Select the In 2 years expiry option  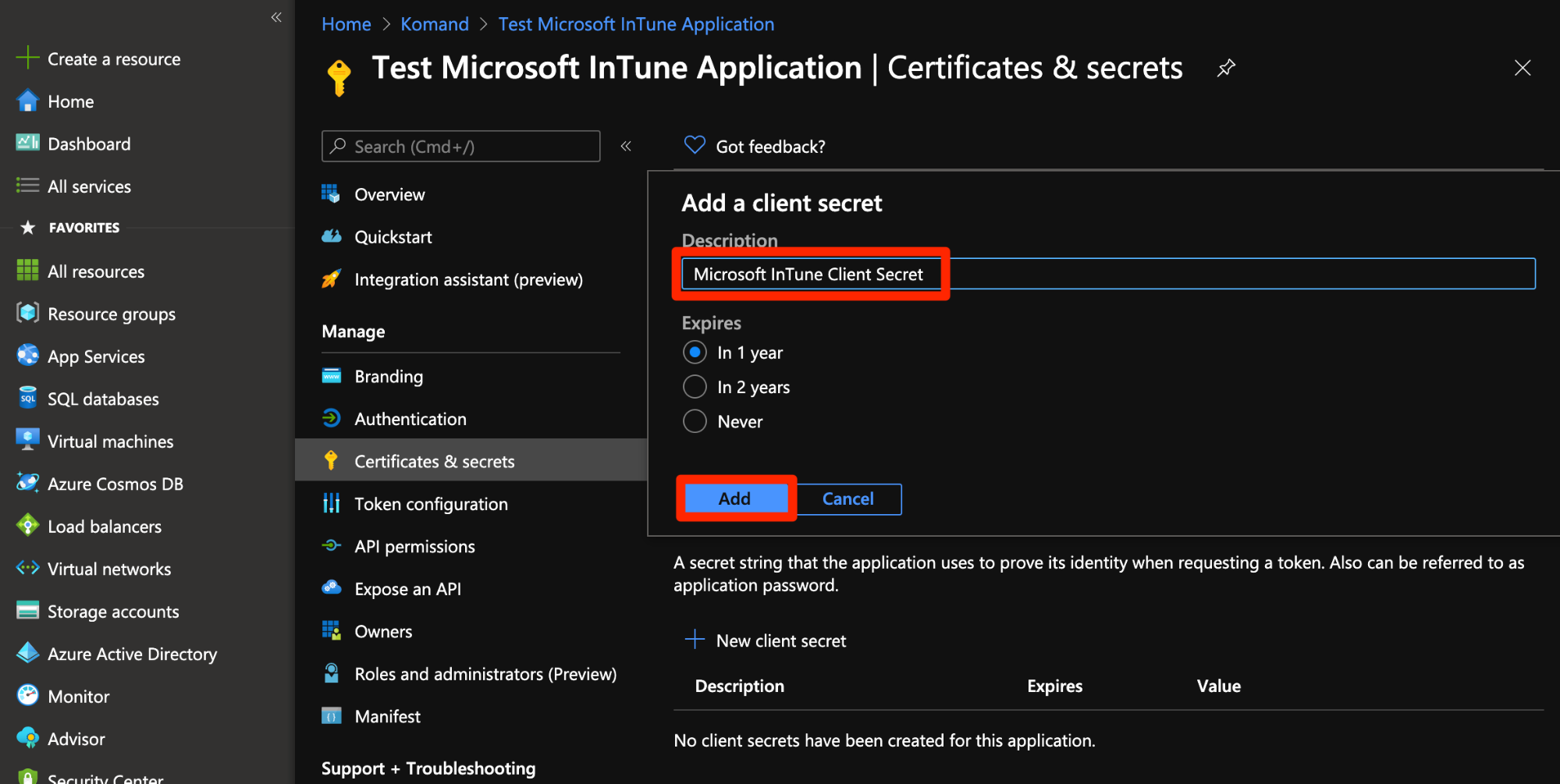click(x=695, y=387)
